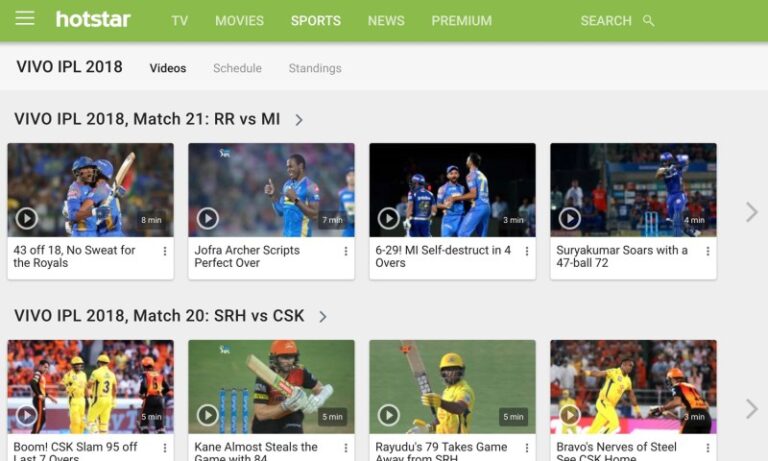Open 'Jofra Archer Scripts Perfect Over' title
This screenshot has height=461, width=768.
tap(247, 256)
